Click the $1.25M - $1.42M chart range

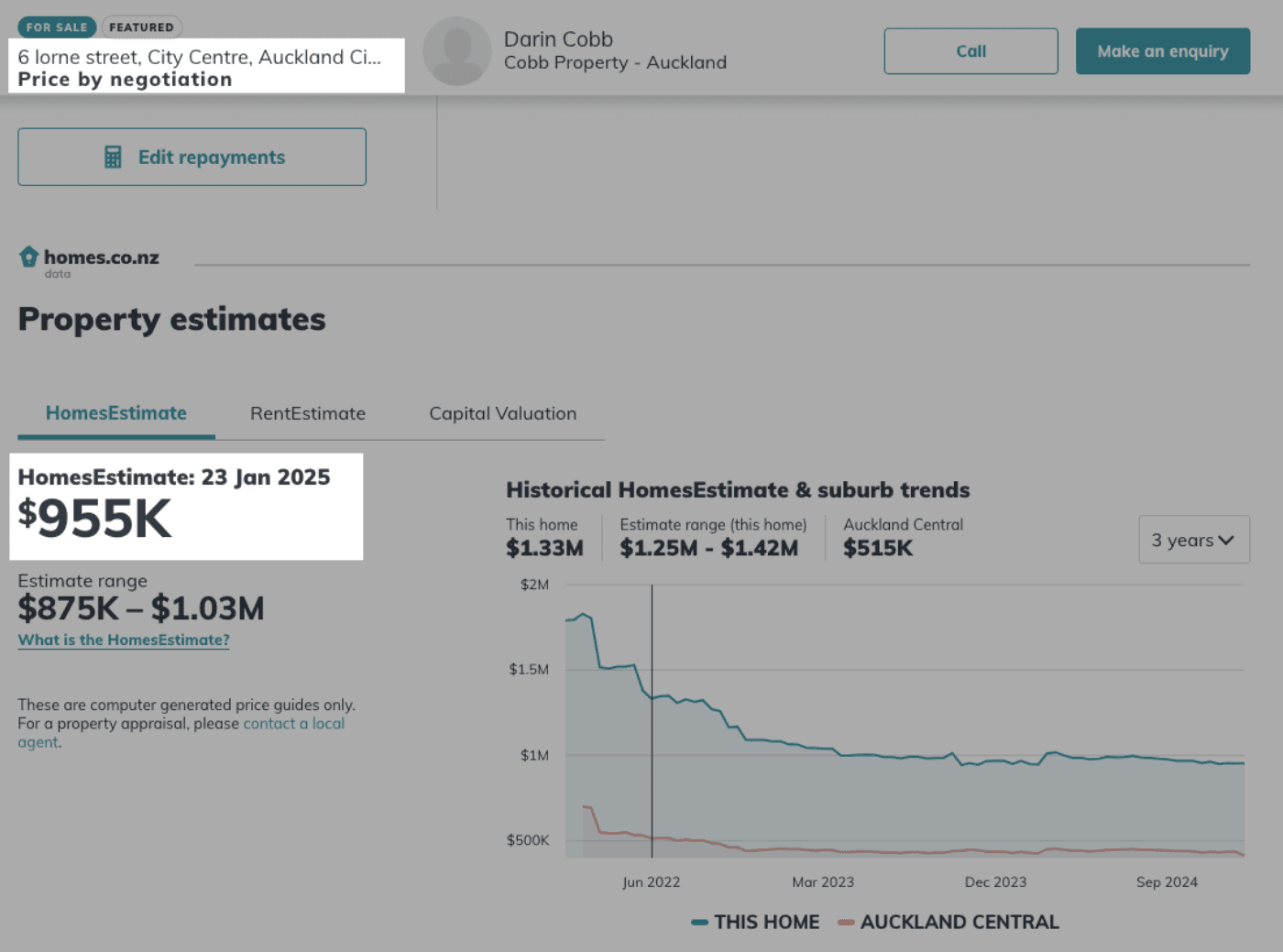708,548
